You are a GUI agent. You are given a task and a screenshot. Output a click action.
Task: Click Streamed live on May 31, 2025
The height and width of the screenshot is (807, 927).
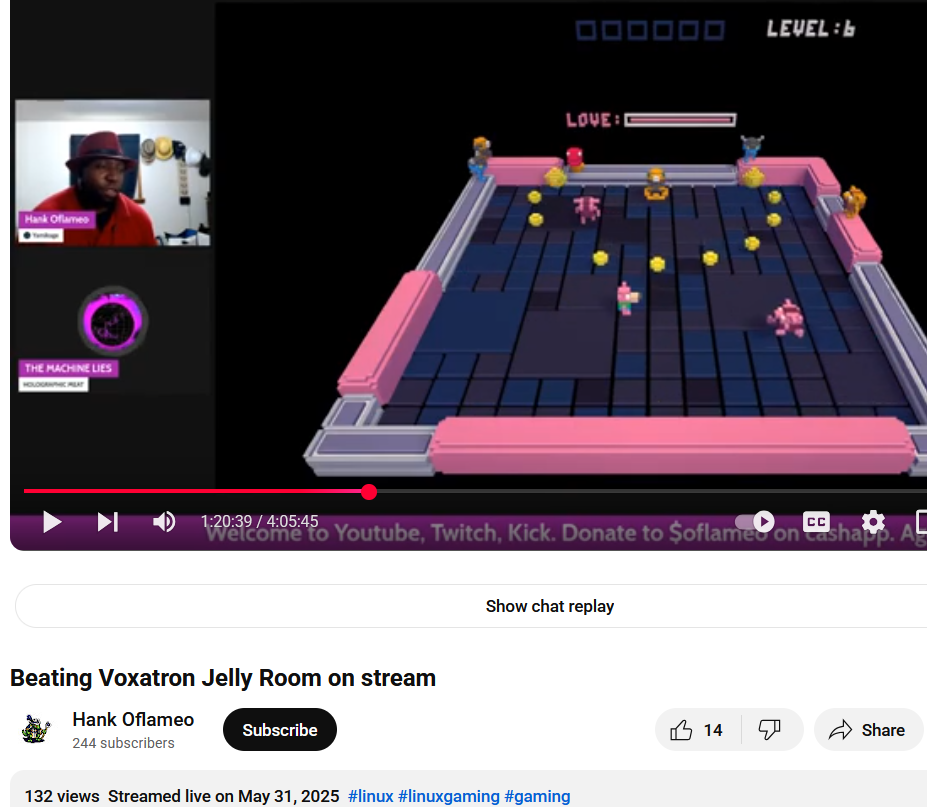pyautogui.click(x=223, y=796)
